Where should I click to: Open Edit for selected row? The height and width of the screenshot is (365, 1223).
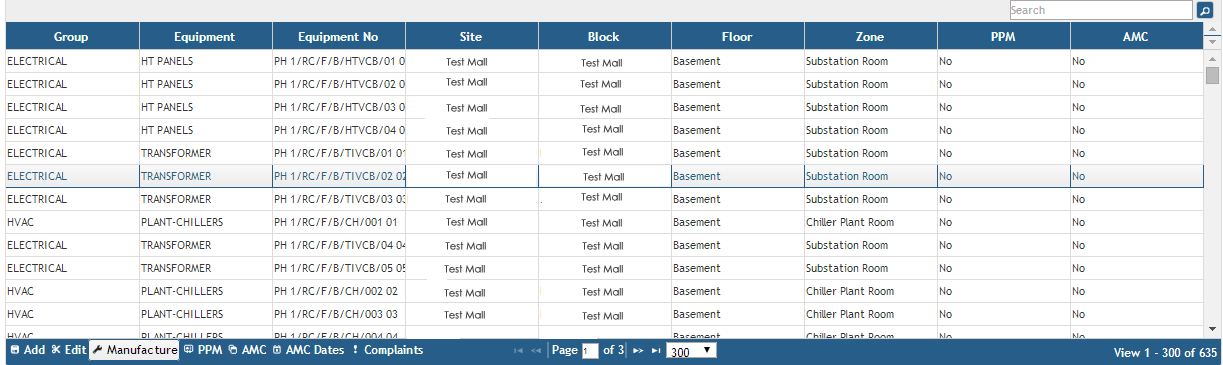tap(69, 350)
